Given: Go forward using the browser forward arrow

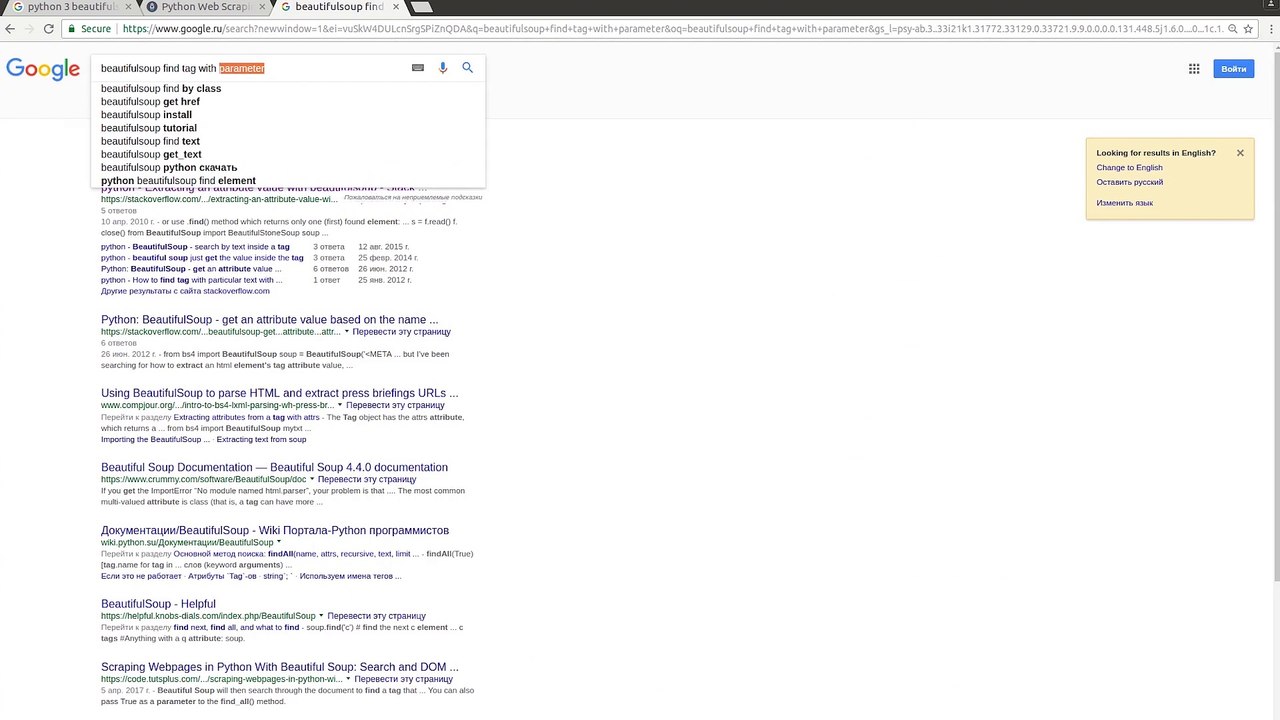Looking at the screenshot, I should click(30, 29).
